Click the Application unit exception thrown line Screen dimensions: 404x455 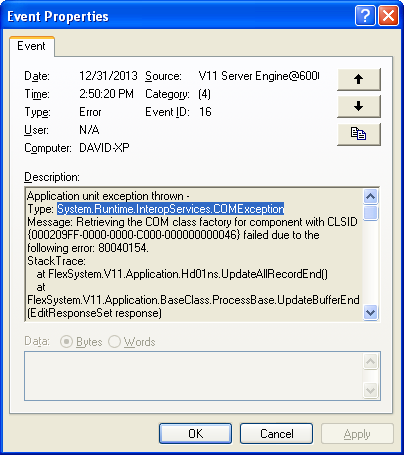[108, 196]
